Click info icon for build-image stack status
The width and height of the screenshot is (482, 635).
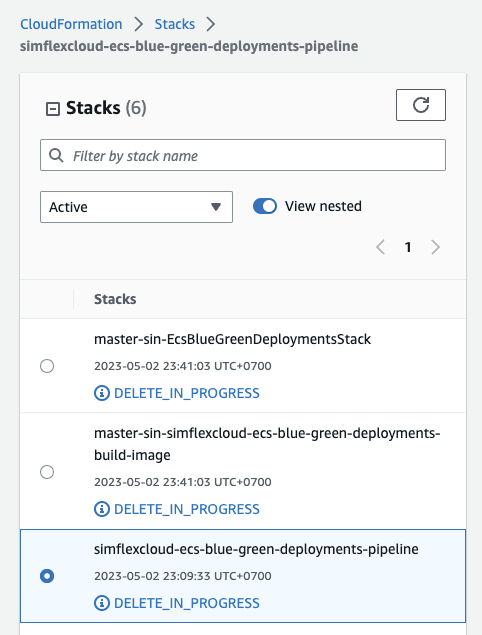[102, 509]
